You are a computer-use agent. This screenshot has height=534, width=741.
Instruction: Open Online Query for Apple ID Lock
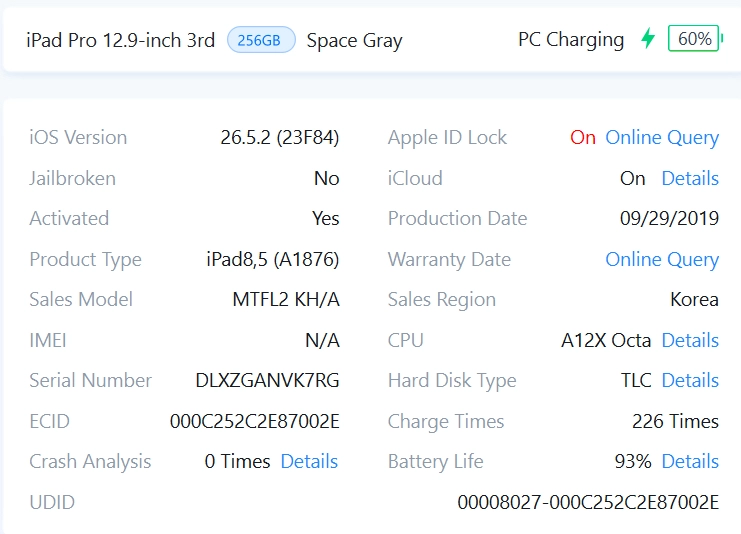click(662, 138)
